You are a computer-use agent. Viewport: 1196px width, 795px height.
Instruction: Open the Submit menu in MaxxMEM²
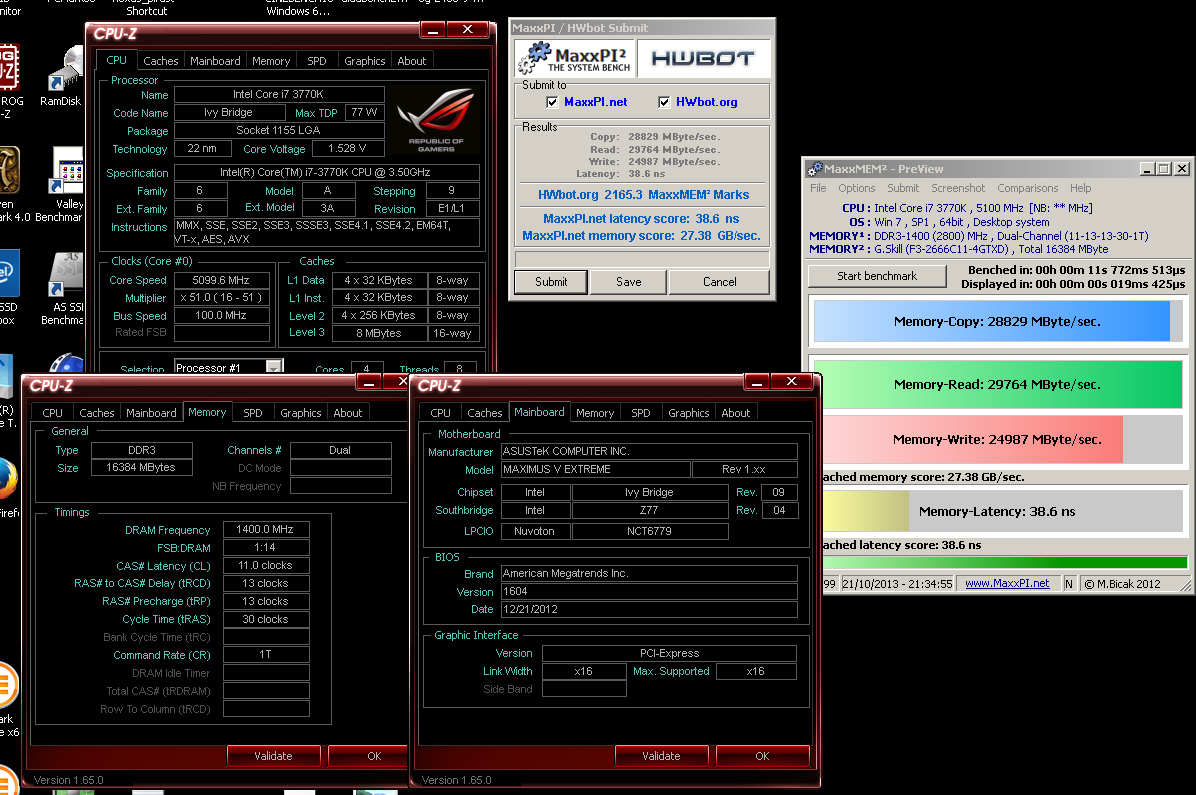(x=903, y=188)
